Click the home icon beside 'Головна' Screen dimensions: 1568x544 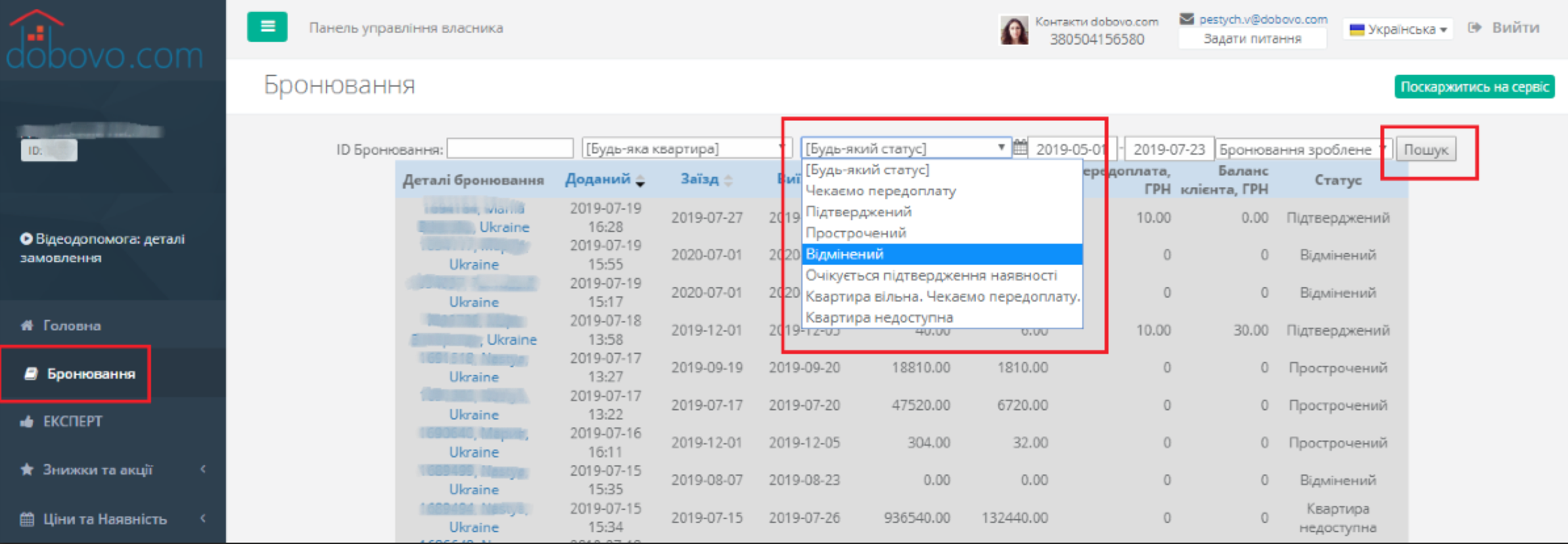coord(27,325)
